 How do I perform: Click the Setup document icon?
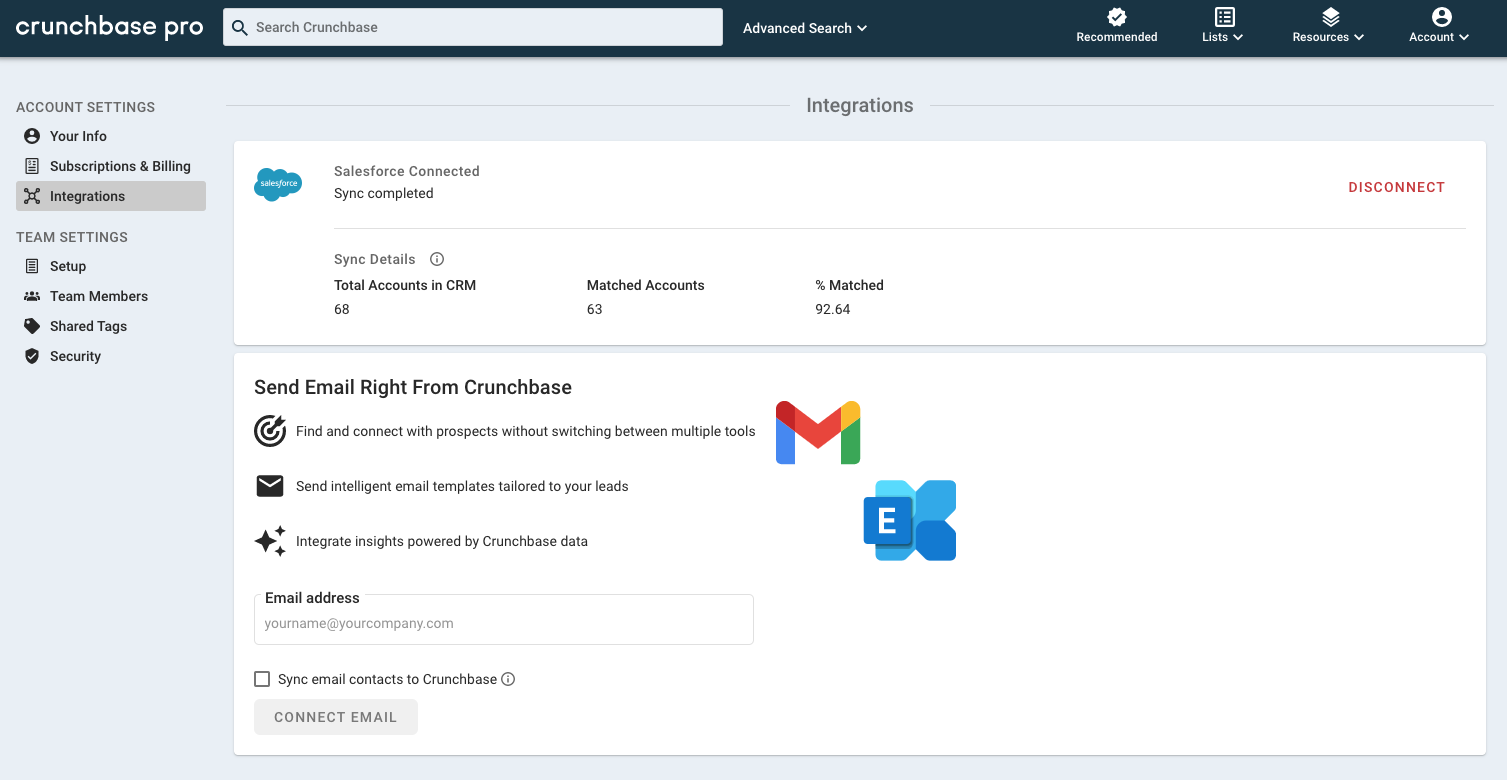pos(32,266)
